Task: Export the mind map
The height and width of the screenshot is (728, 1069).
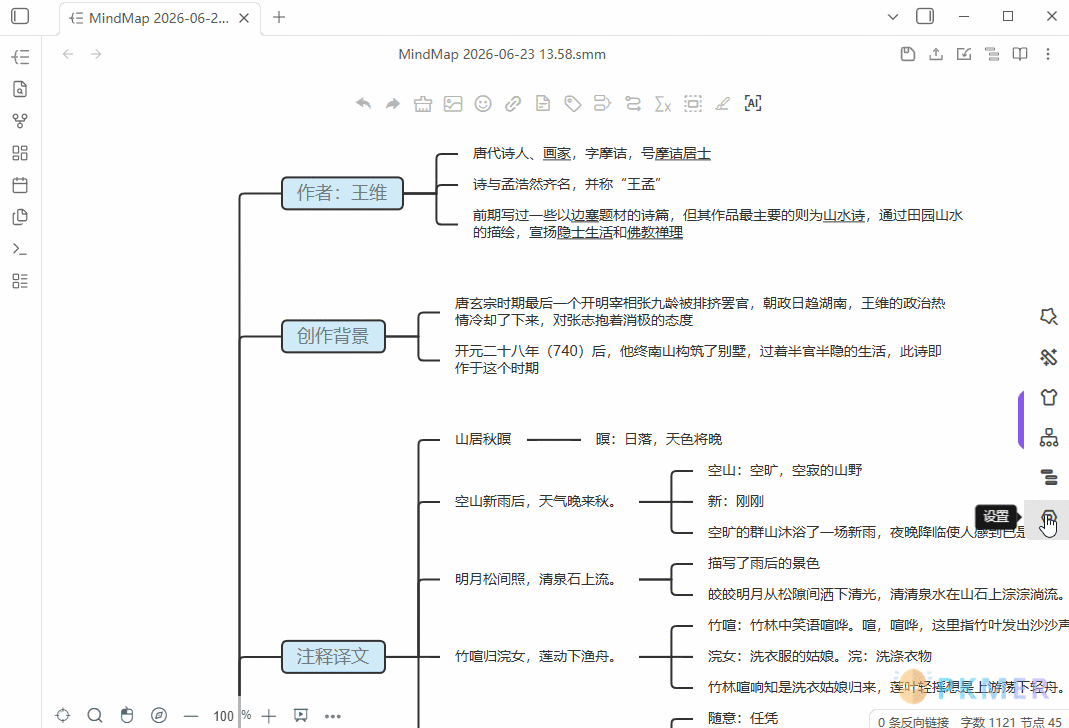Action: [x=936, y=54]
